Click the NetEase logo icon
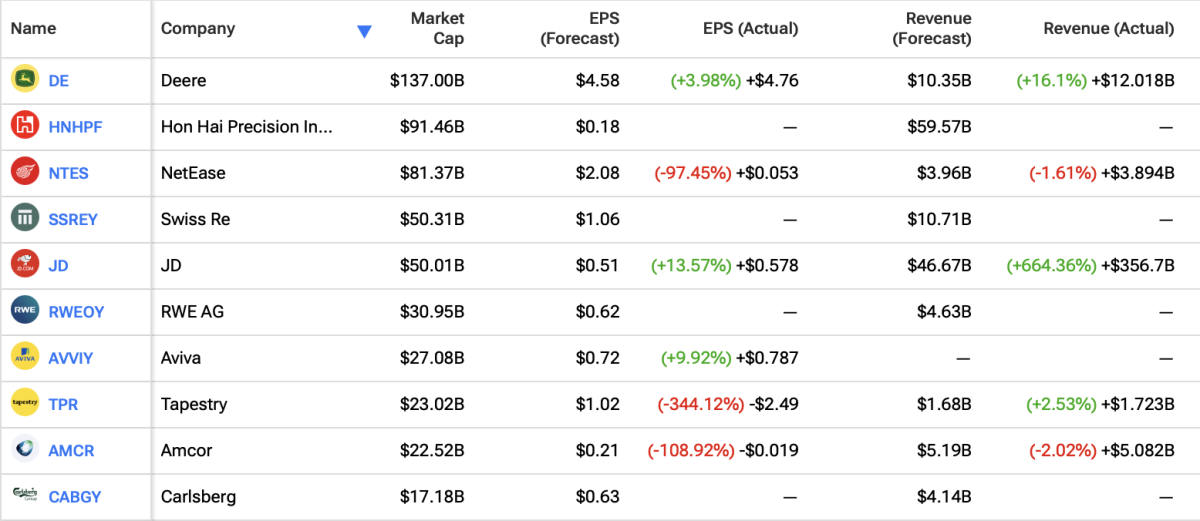Viewport: 1200px width, 521px height. tap(25, 172)
